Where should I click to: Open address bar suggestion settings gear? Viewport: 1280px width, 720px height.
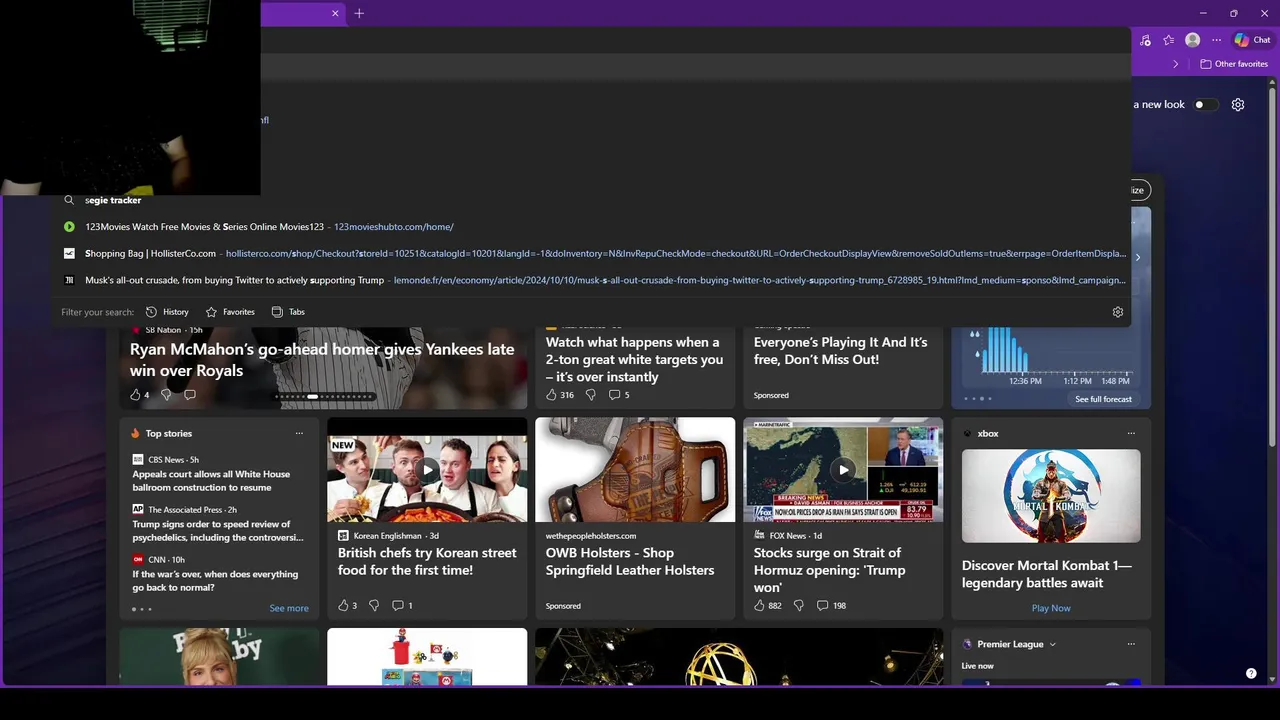coord(1118,312)
